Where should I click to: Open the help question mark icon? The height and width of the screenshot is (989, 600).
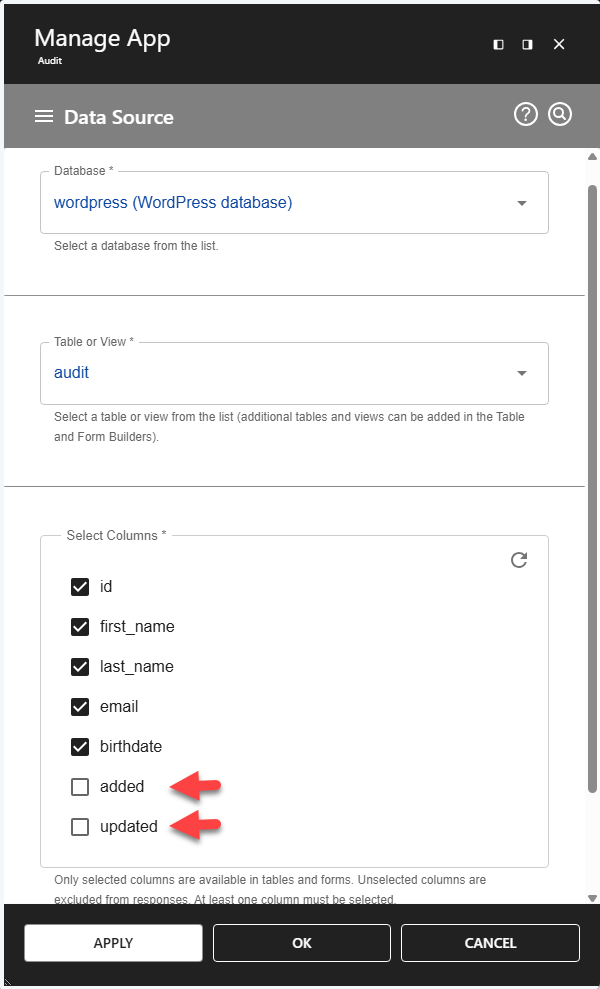tap(526, 115)
